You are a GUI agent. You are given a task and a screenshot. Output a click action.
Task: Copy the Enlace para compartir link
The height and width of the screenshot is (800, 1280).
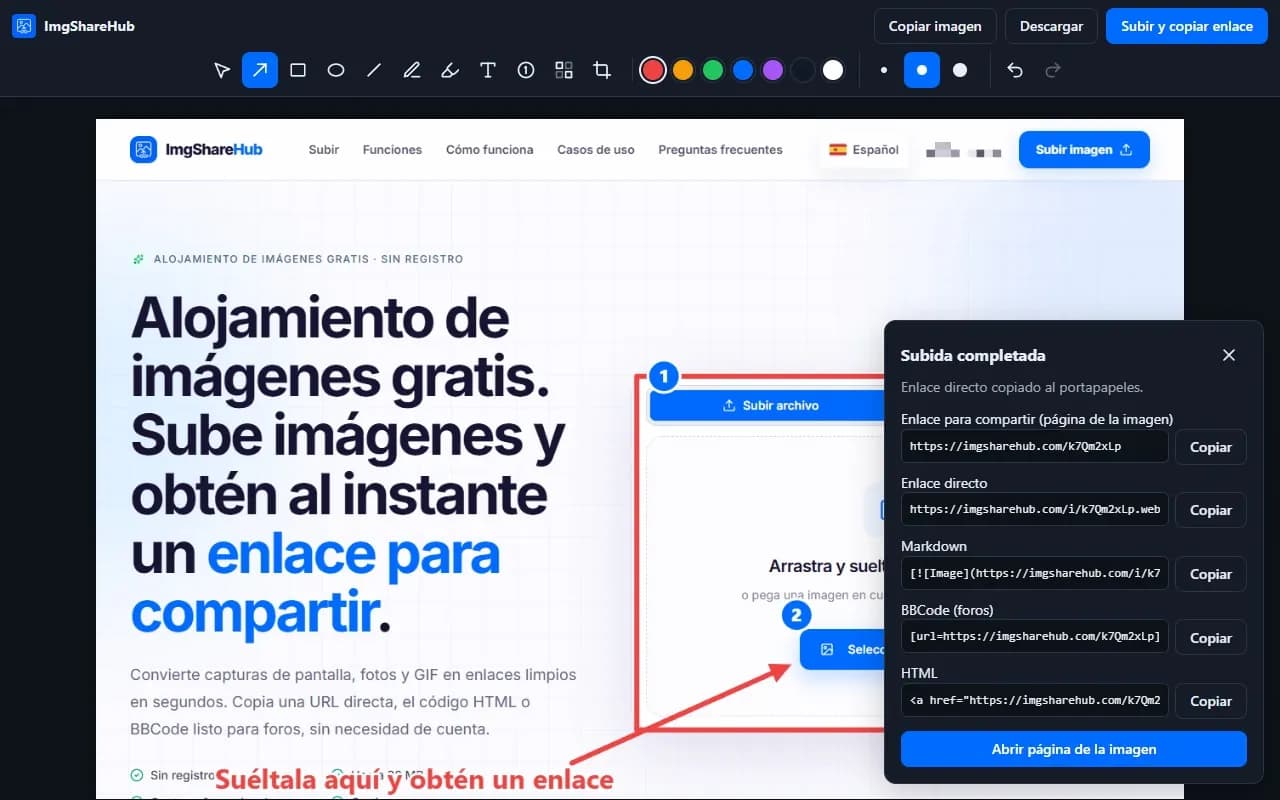click(1211, 447)
